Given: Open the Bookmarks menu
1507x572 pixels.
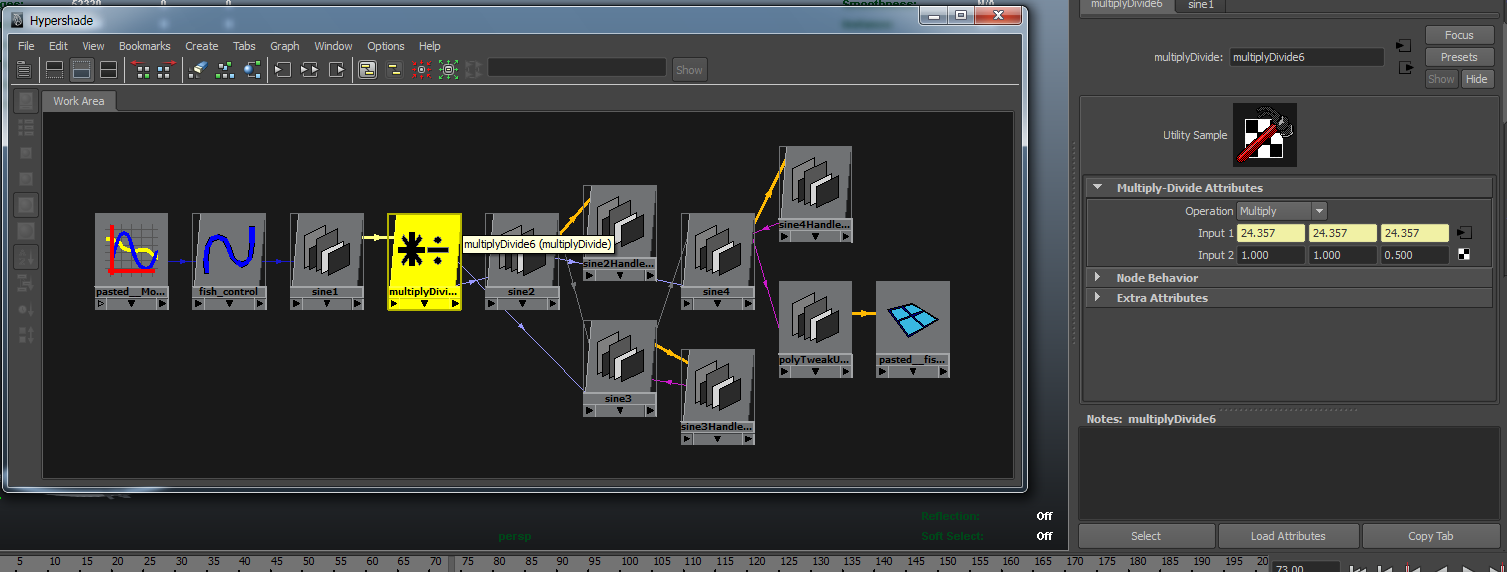Looking at the screenshot, I should (x=145, y=46).
